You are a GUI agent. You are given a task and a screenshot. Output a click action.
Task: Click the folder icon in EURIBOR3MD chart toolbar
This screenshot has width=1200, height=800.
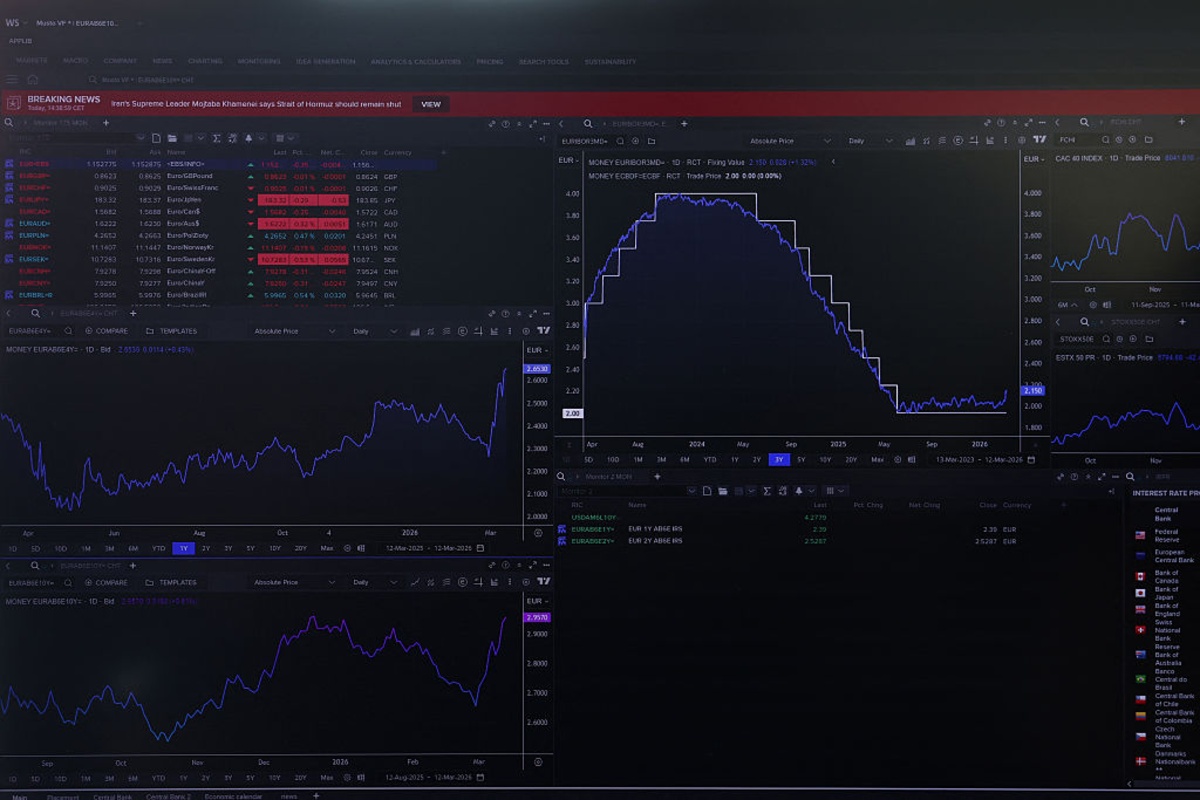651,141
